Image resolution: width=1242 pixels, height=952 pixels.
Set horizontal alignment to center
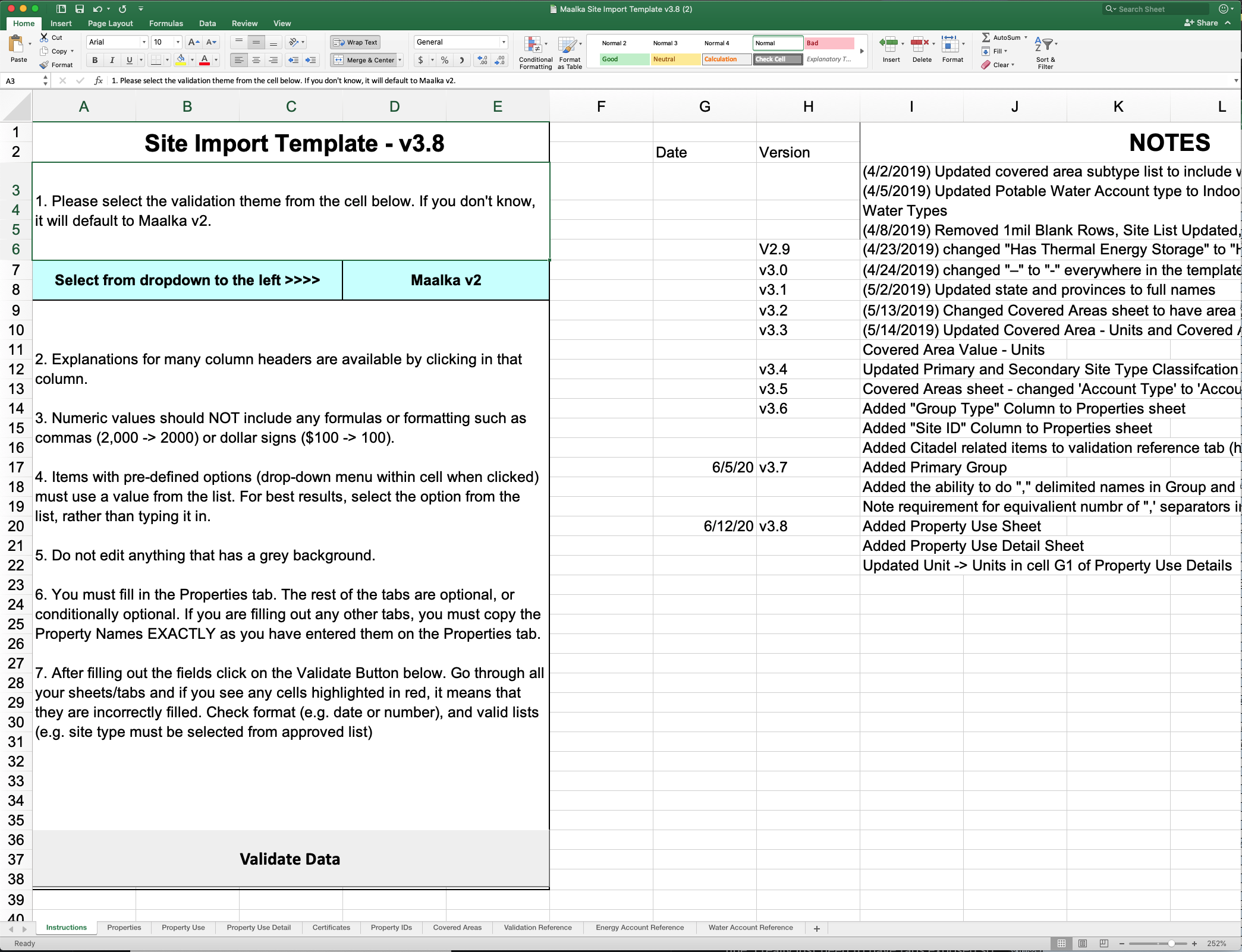click(x=256, y=60)
